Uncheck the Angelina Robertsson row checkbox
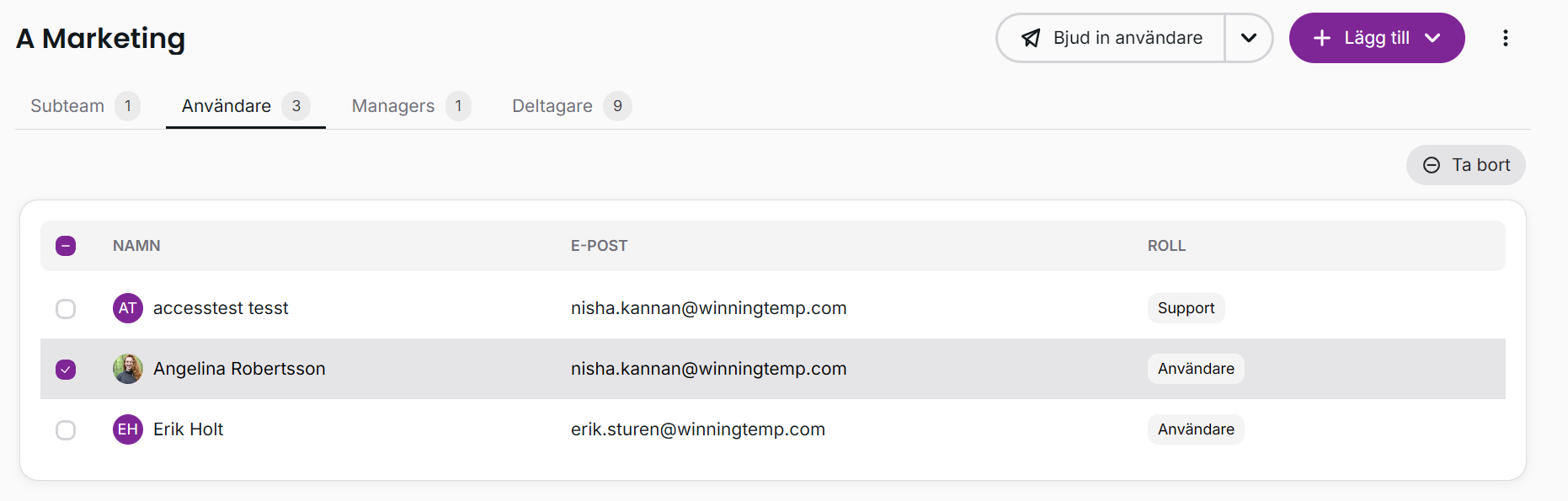 tap(66, 370)
